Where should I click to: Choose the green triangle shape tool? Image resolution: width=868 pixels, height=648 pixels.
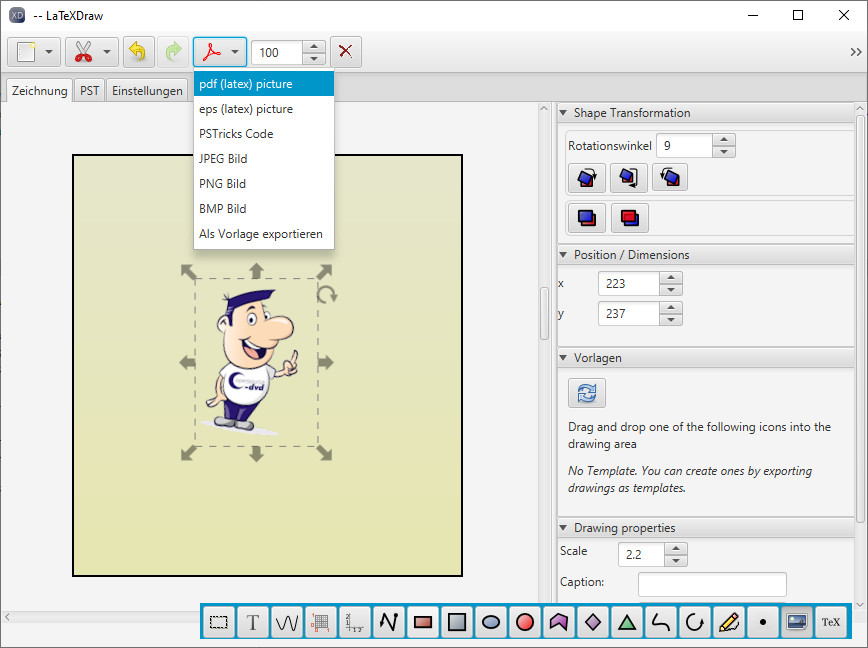(626, 622)
